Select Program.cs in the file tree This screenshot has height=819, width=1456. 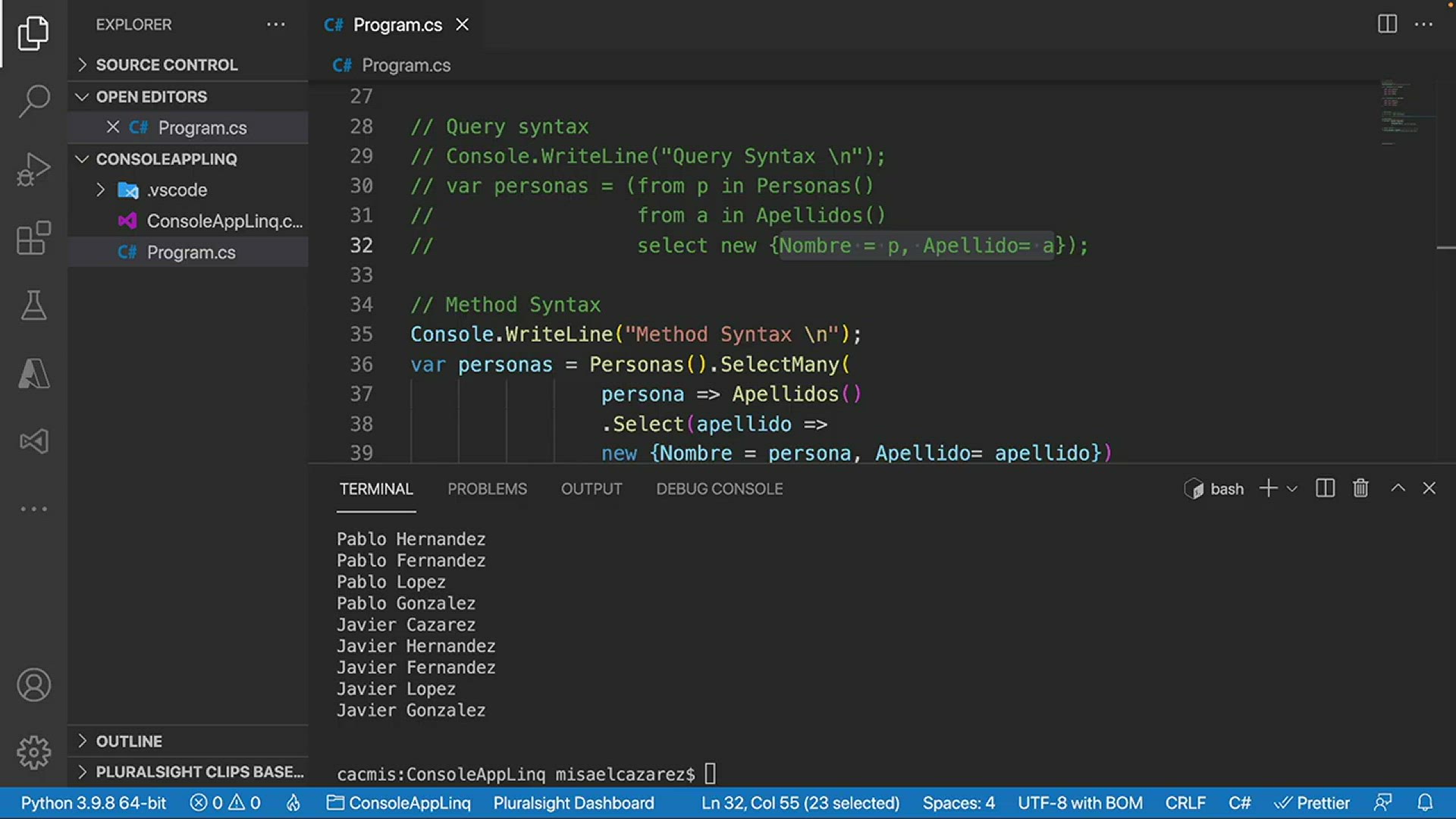(x=188, y=252)
